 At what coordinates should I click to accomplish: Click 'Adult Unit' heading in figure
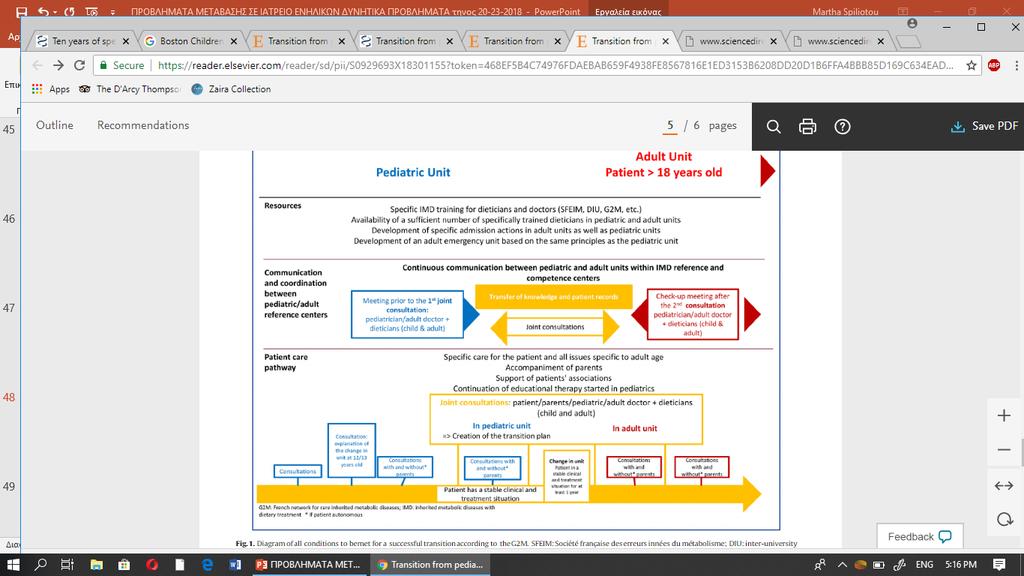point(664,157)
